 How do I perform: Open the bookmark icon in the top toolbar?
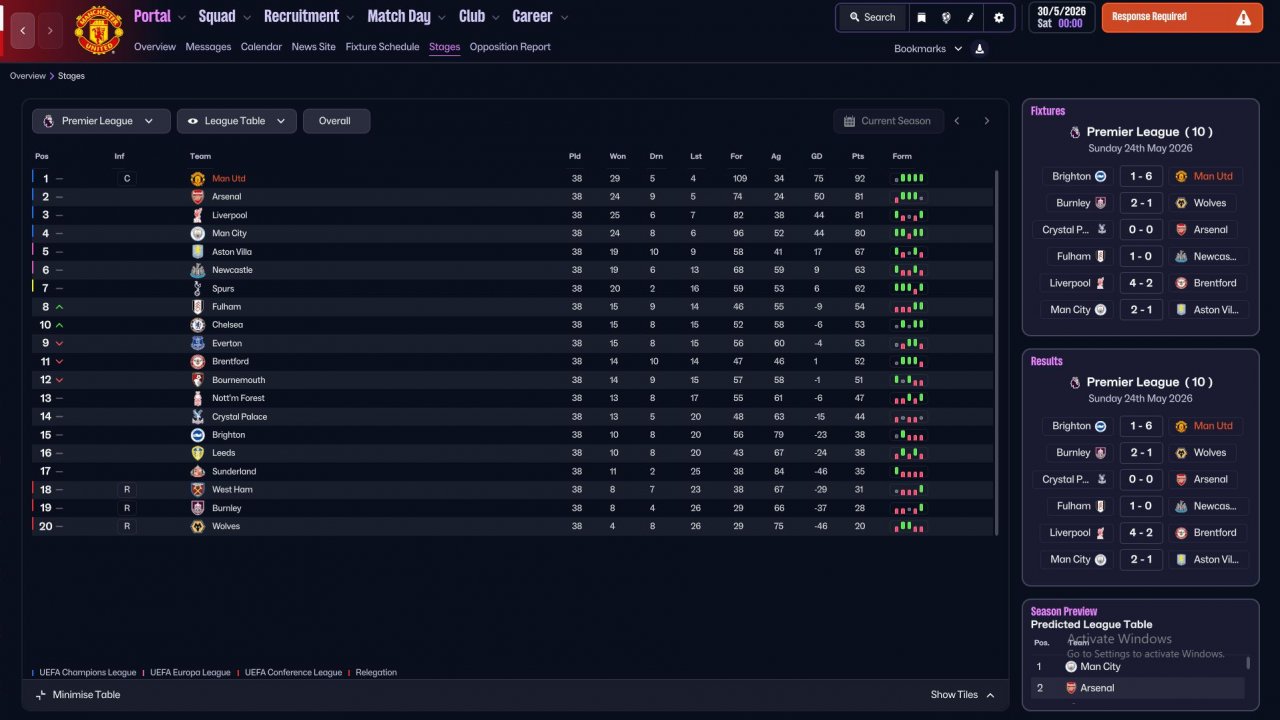[x=921, y=17]
